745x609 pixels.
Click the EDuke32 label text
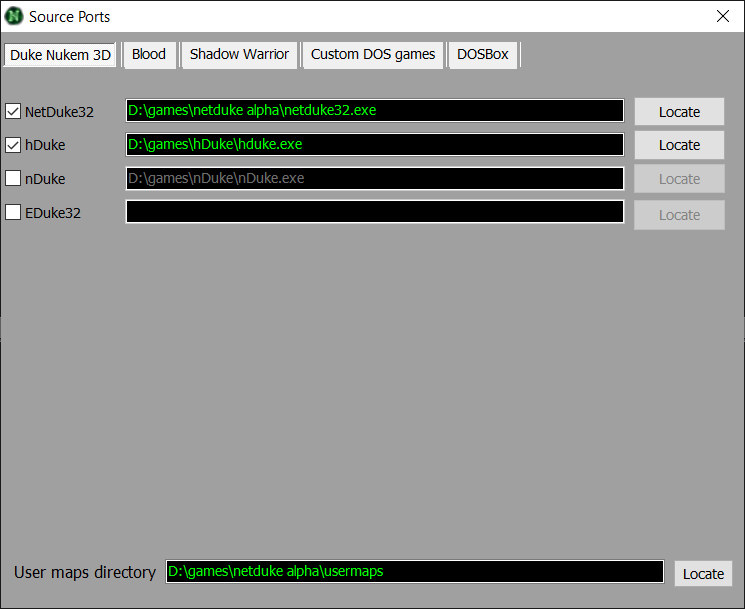(x=53, y=213)
